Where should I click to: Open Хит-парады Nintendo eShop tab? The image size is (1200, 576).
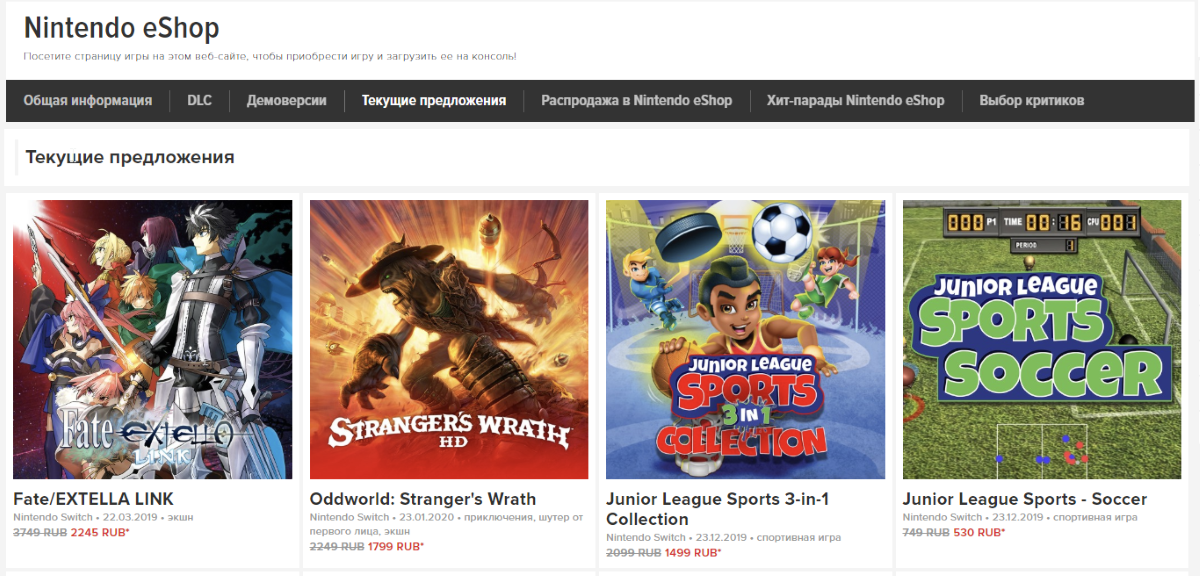tap(855, 101)
